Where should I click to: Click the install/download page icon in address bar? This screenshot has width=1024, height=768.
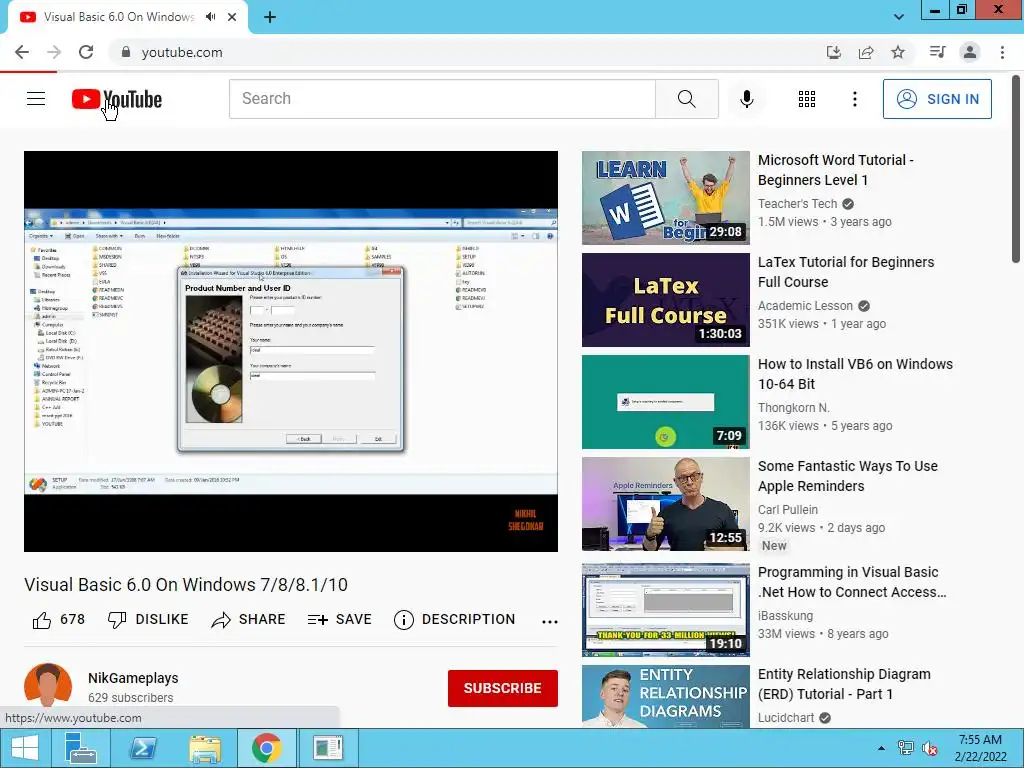click(833, 52)
